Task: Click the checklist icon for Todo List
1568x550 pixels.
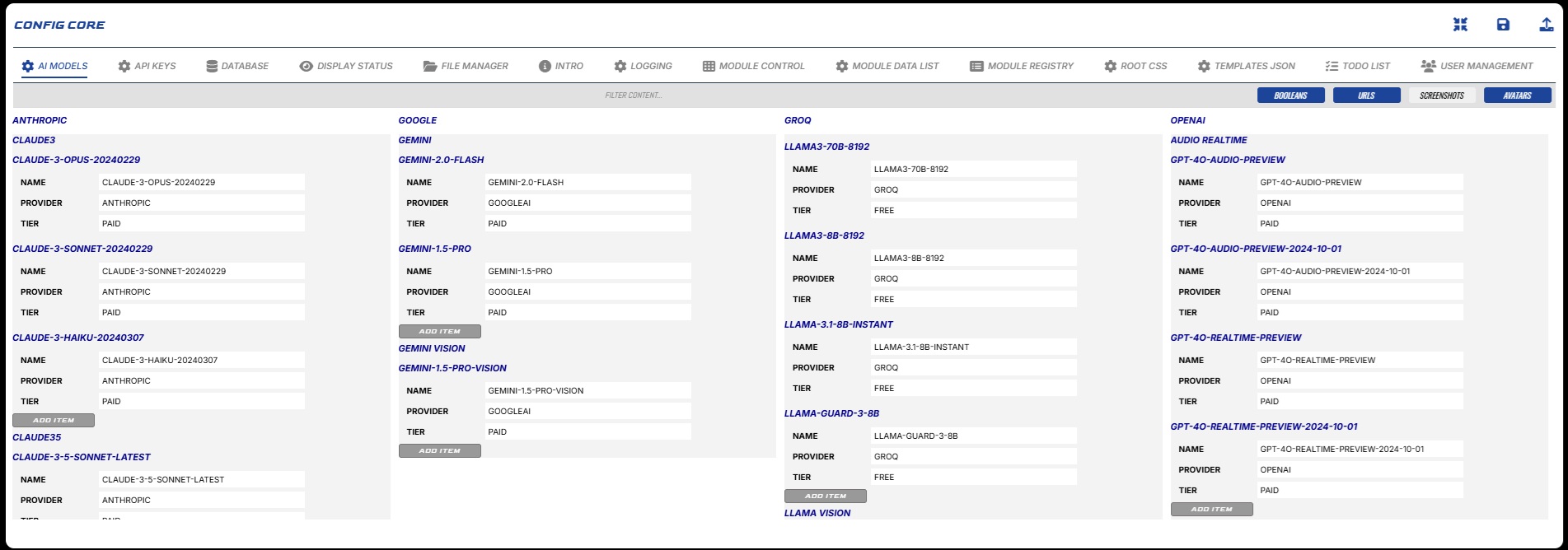Action: tap(1332, 66)
